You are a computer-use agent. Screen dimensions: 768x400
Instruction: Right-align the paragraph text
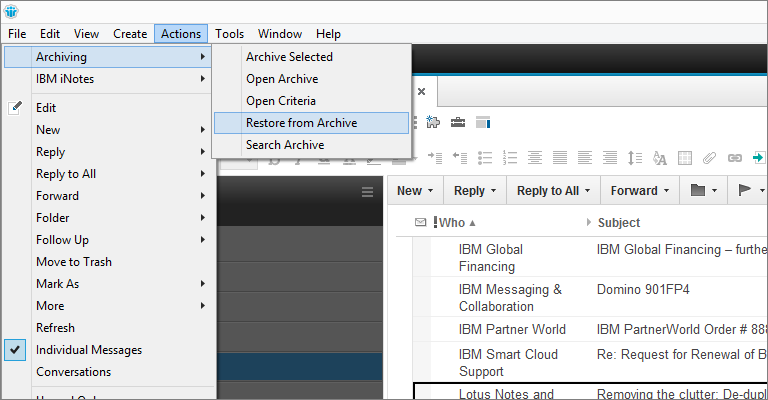610,158
